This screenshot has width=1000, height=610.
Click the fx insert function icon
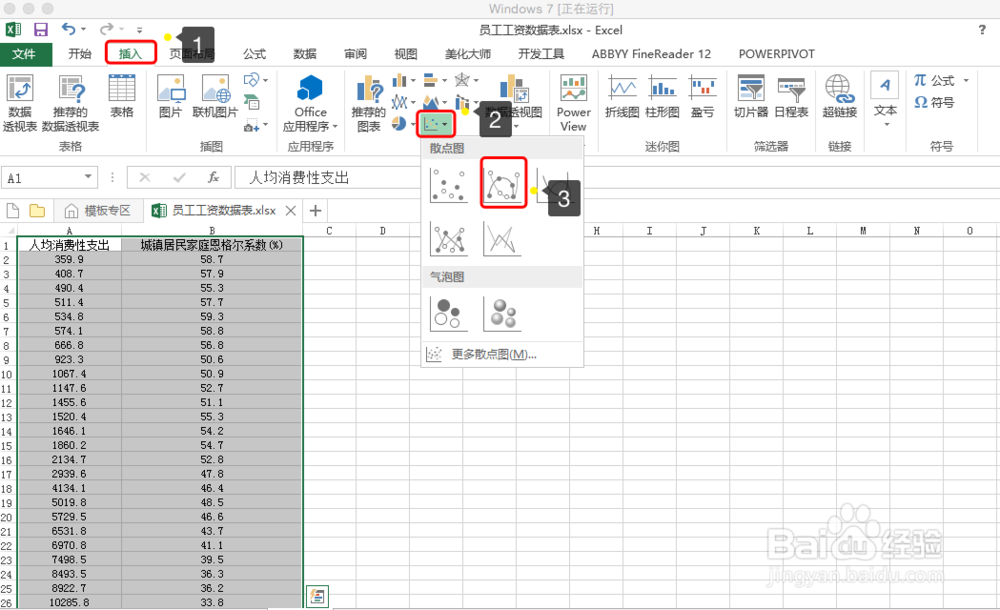213,177
